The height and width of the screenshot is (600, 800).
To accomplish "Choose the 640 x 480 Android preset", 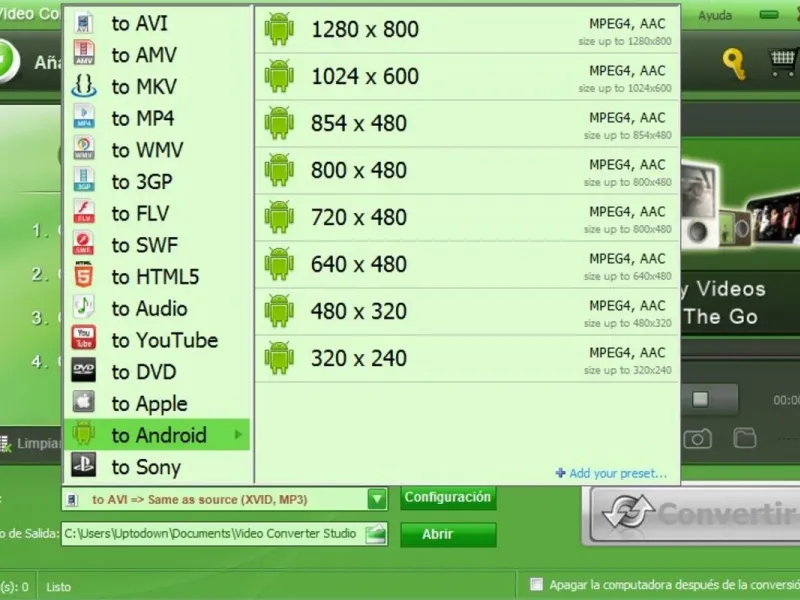I will [x=467, y=264].
